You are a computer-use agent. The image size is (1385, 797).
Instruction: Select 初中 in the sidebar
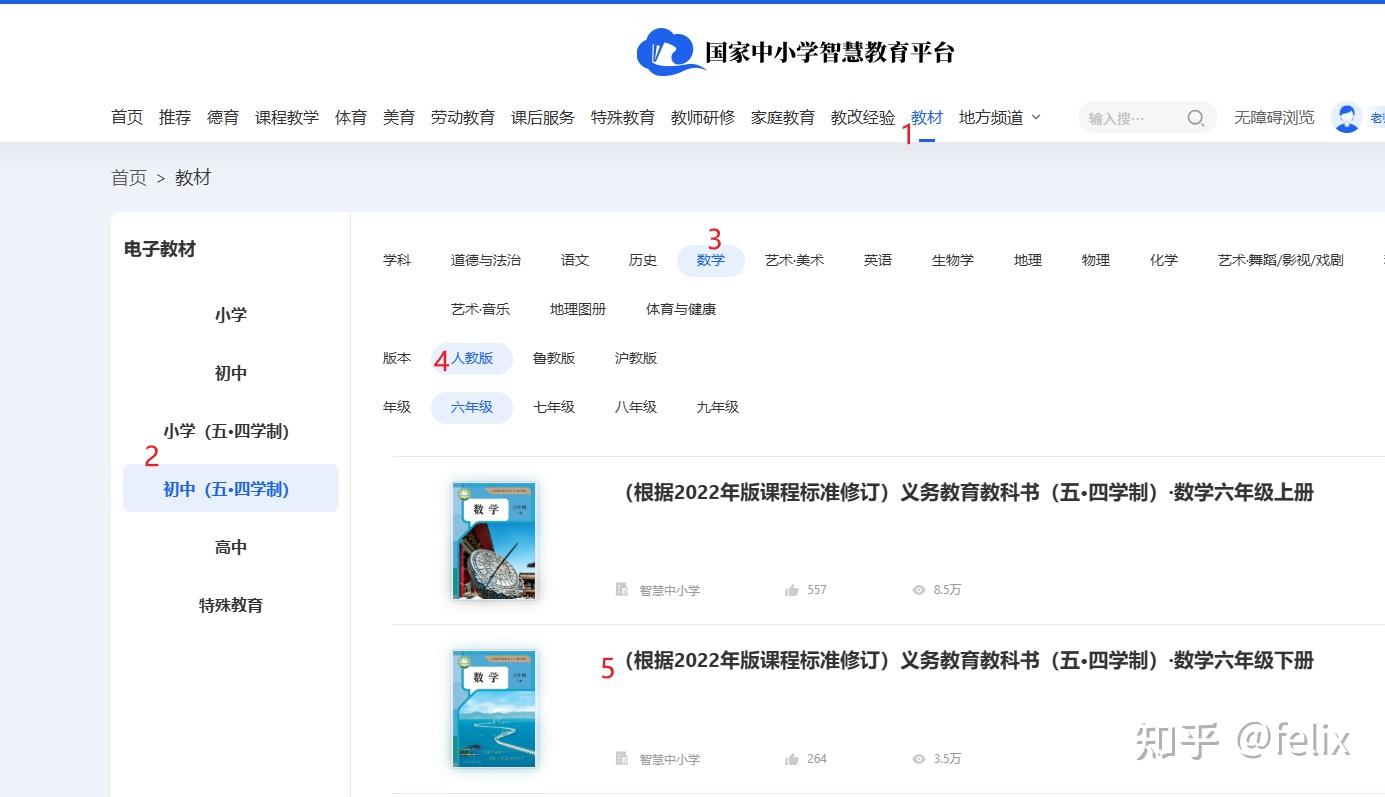click(231, 373)
